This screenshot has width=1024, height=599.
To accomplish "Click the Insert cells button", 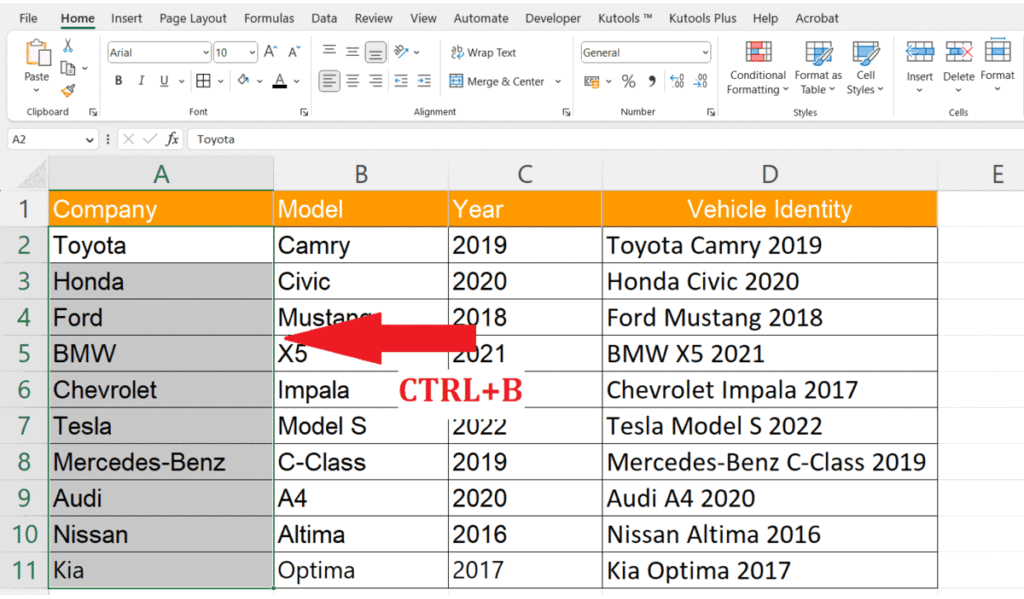I will (x=920, y=67).
